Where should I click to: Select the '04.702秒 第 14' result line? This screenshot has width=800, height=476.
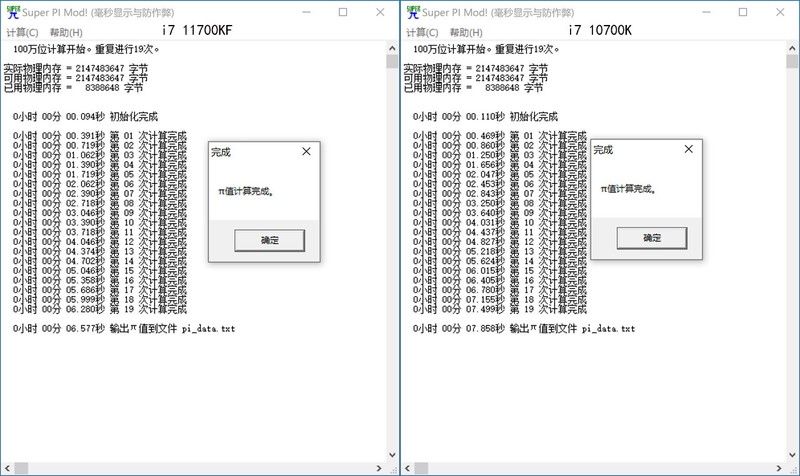click(x=99, y=261)
